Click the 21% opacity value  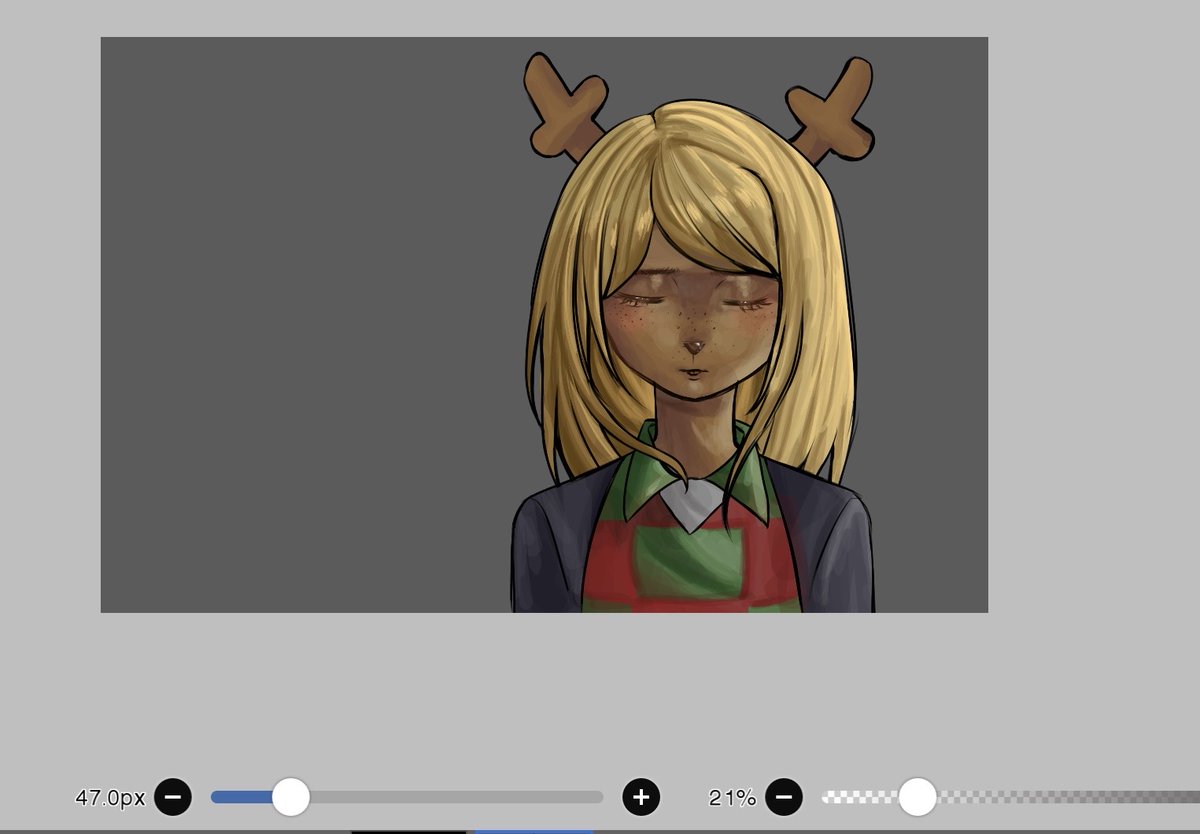(x=733, y=798)
